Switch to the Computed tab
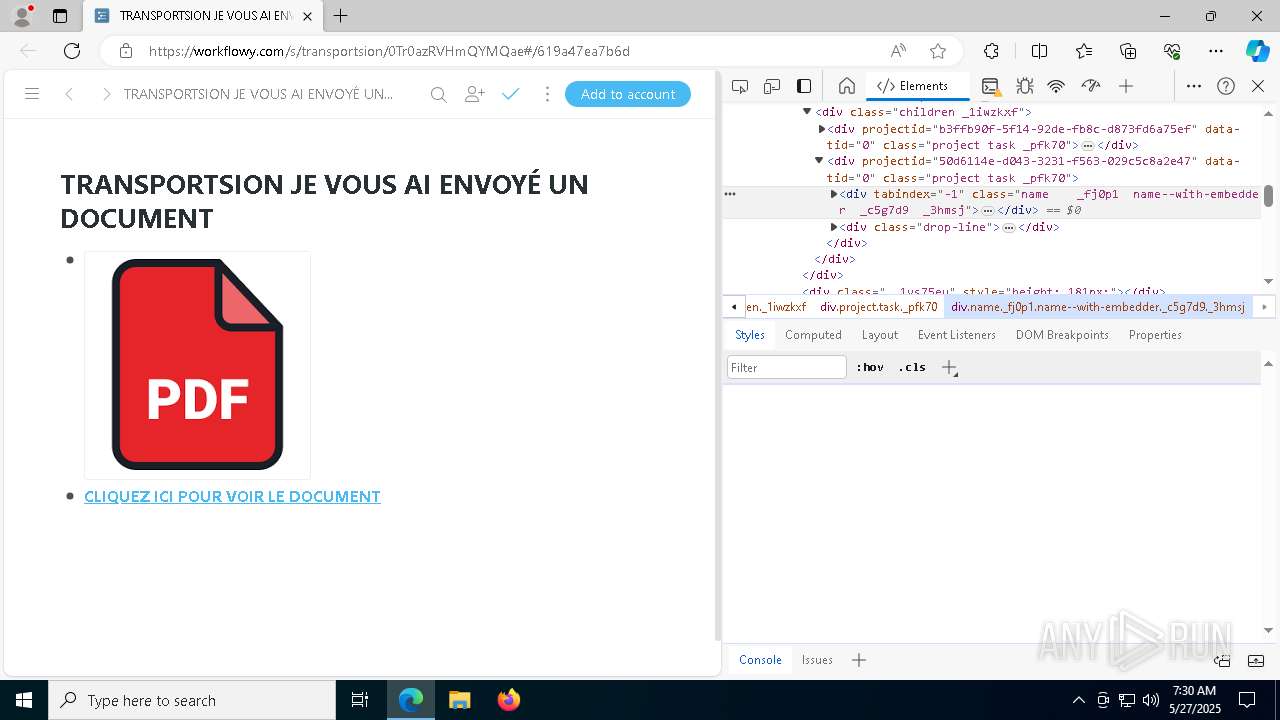This screenshot has height=720, width=1280. [813, 335]
